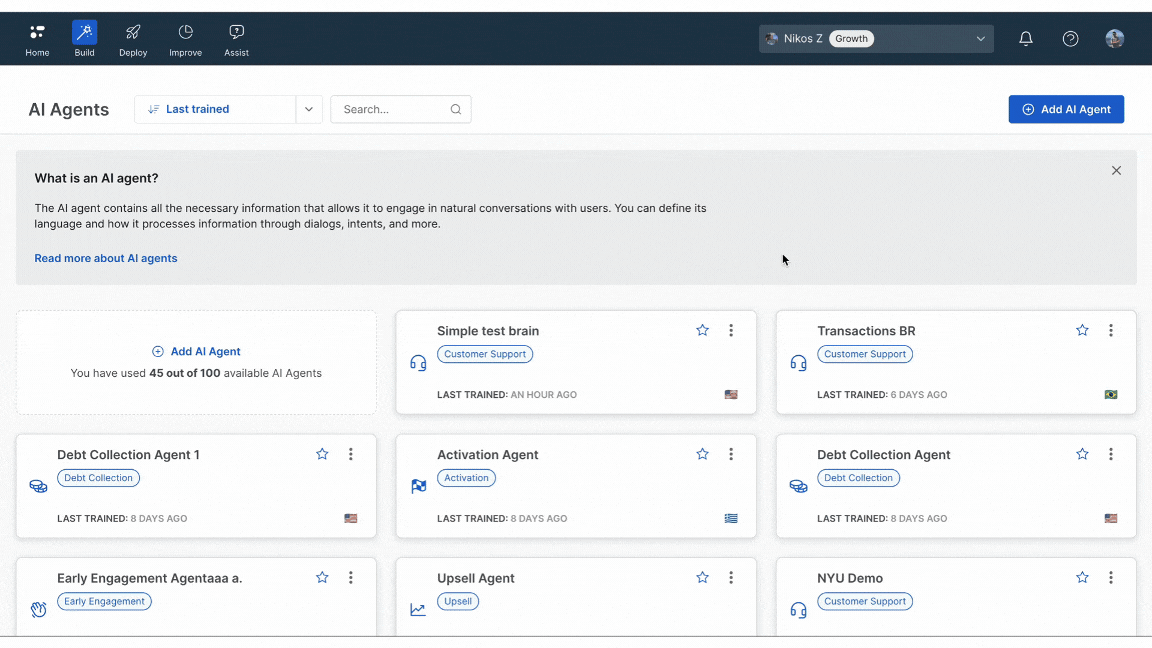This screenshot has height=648, width=1152.
Task: Click the Home navigation icon
Action: pyautogui.click(x=37, y=40)
